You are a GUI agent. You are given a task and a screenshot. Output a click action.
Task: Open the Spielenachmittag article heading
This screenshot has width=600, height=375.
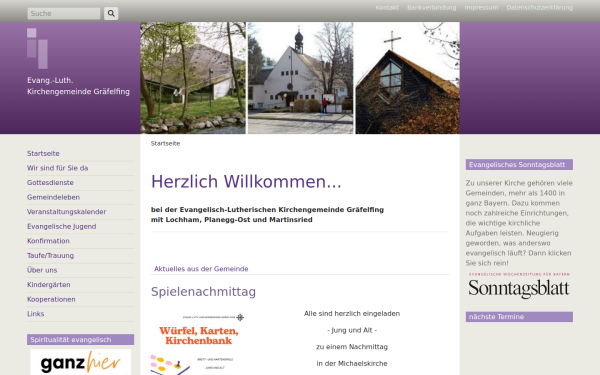tap(203, 292)
